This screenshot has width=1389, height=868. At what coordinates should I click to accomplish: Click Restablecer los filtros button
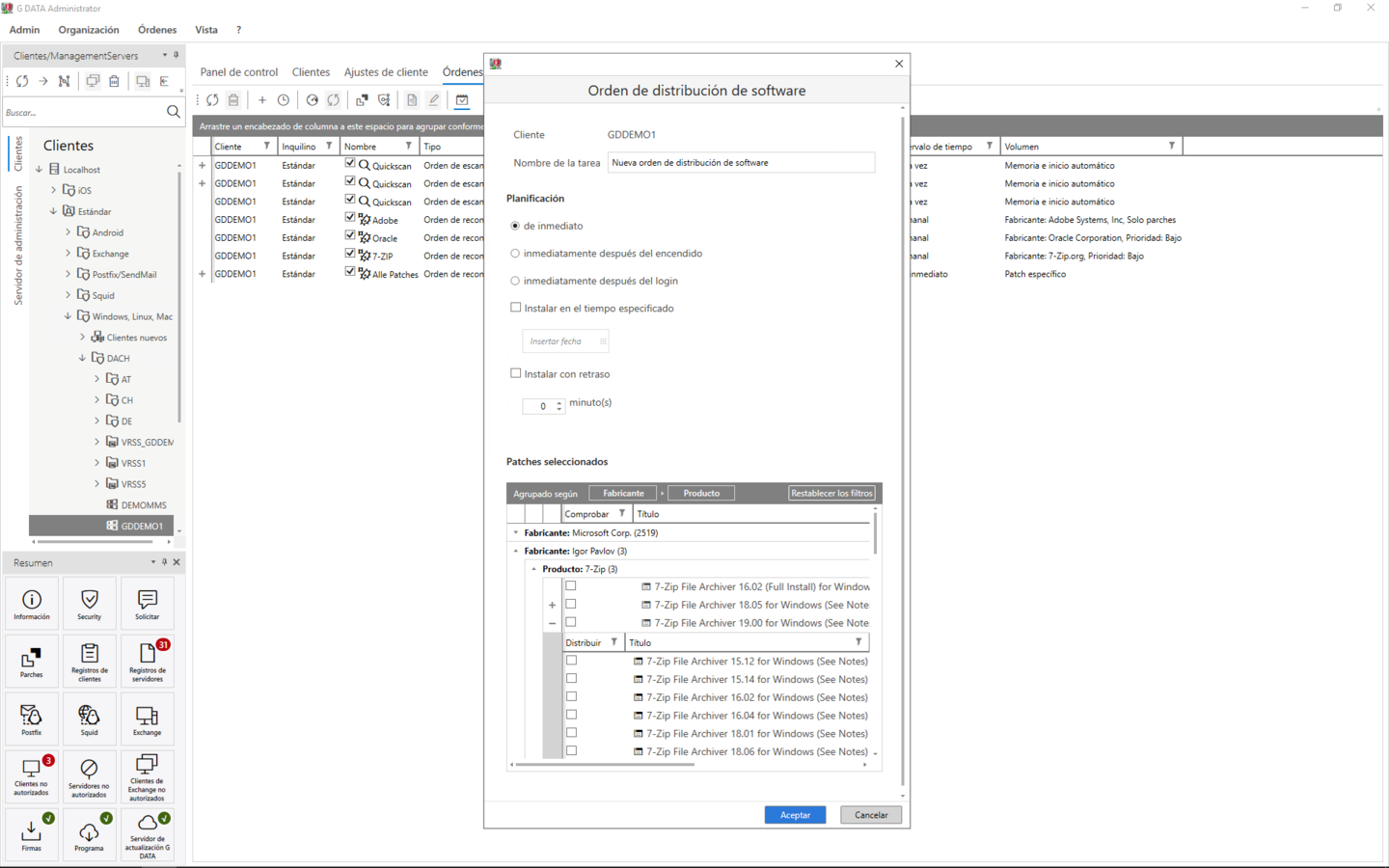tap(831, 493)
